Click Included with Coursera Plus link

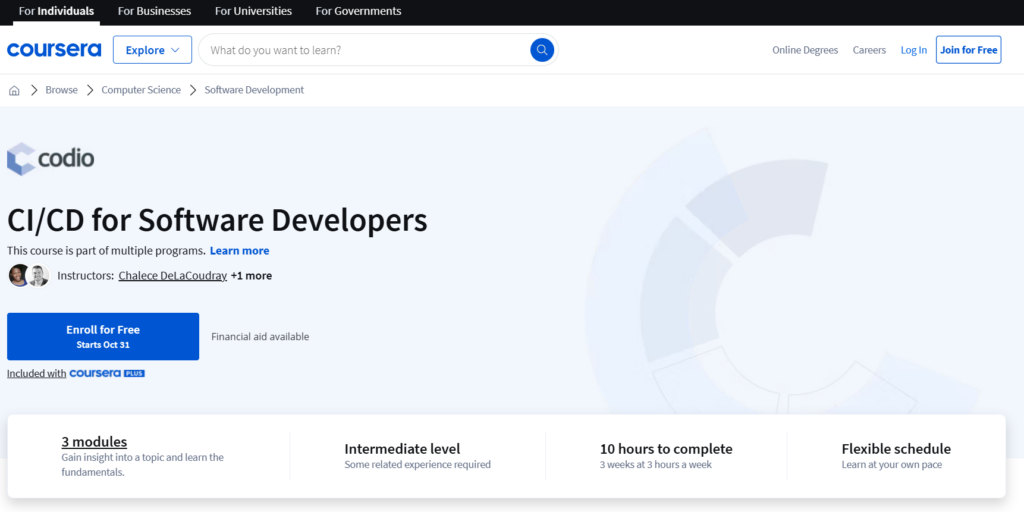click(76, 374)
